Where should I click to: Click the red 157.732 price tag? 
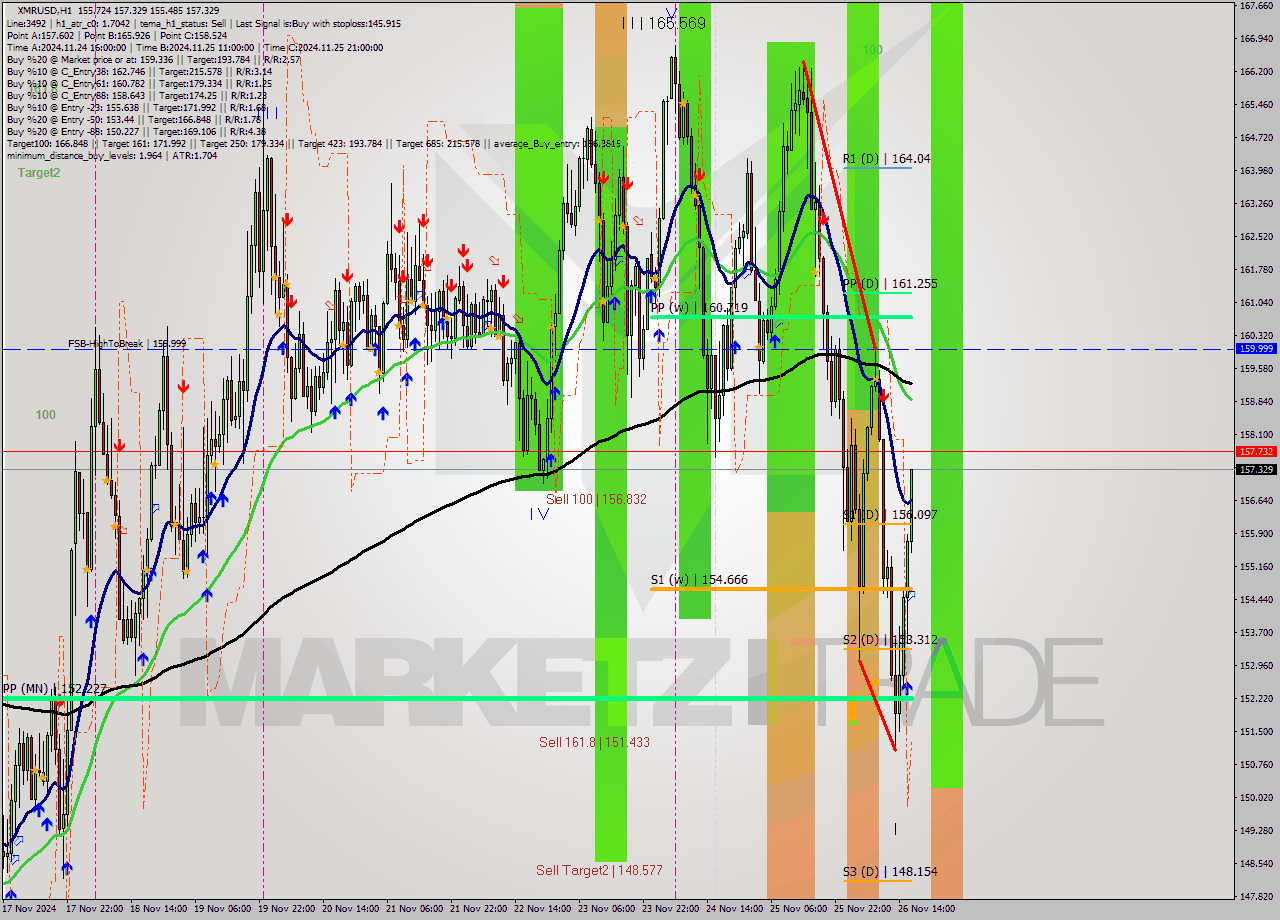(x=1256, y=452)
